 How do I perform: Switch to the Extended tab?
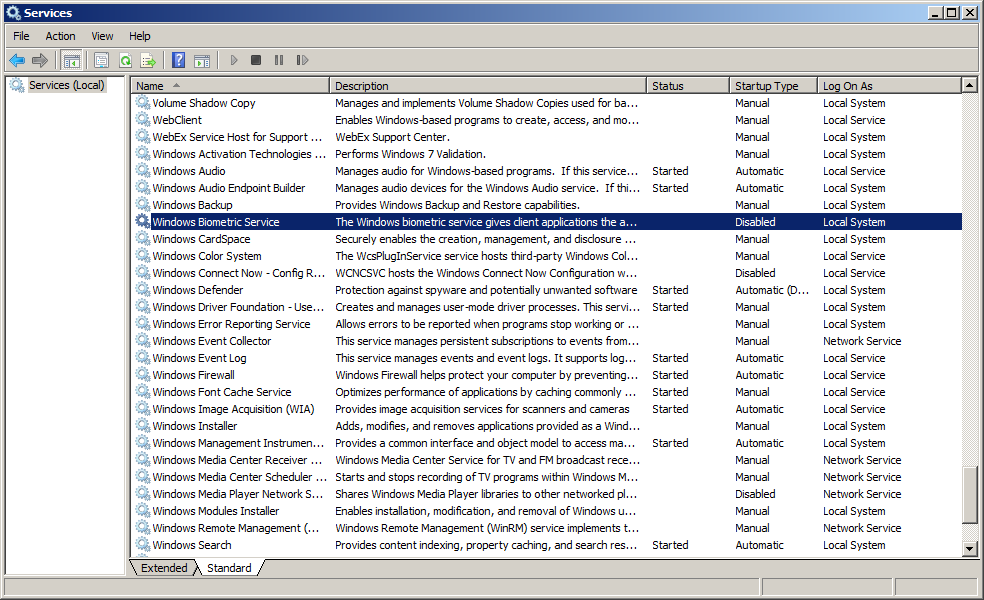(164, 568)
